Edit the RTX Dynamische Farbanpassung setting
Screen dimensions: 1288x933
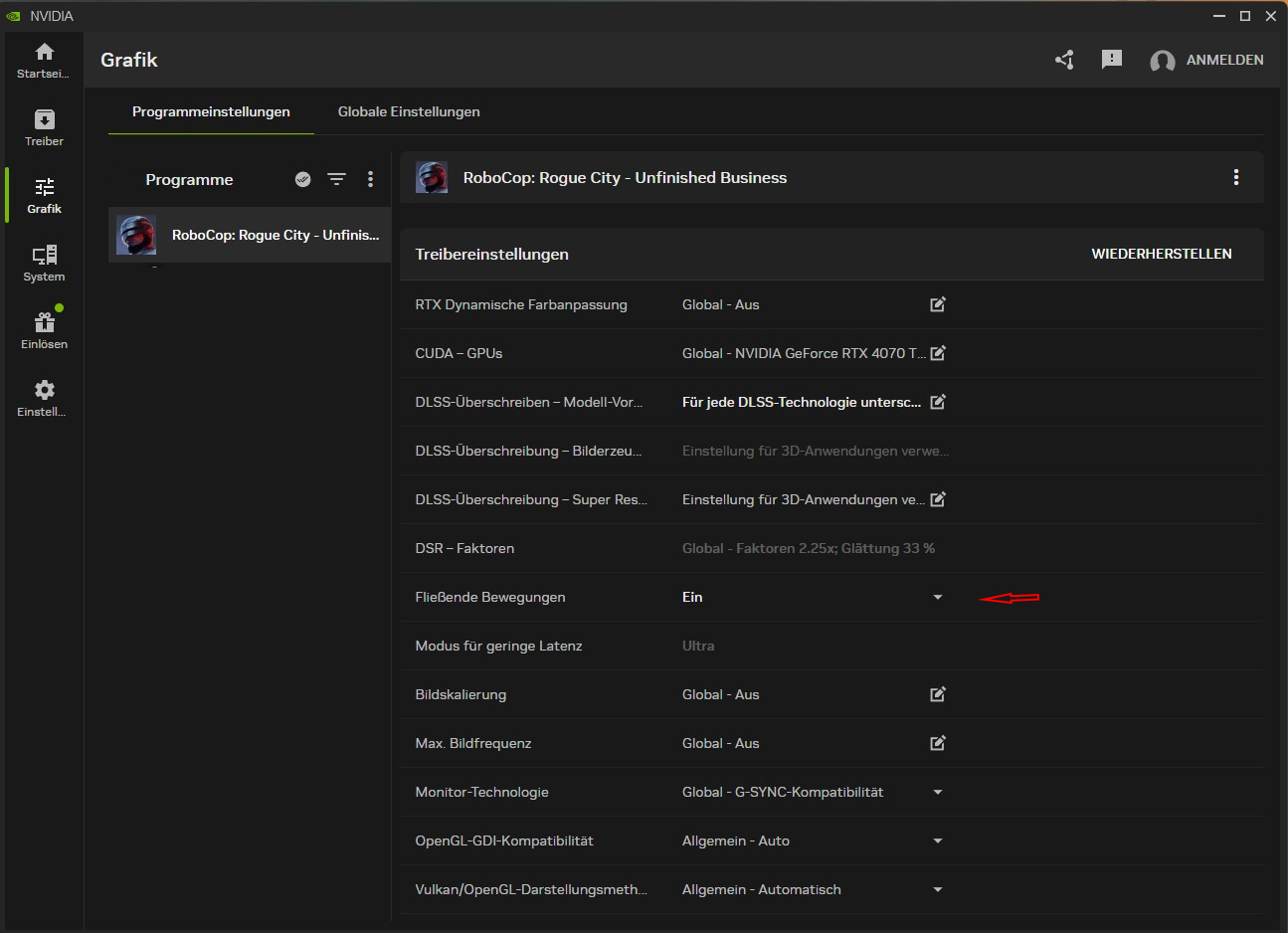pyautogui.click(x=938, y=304)
